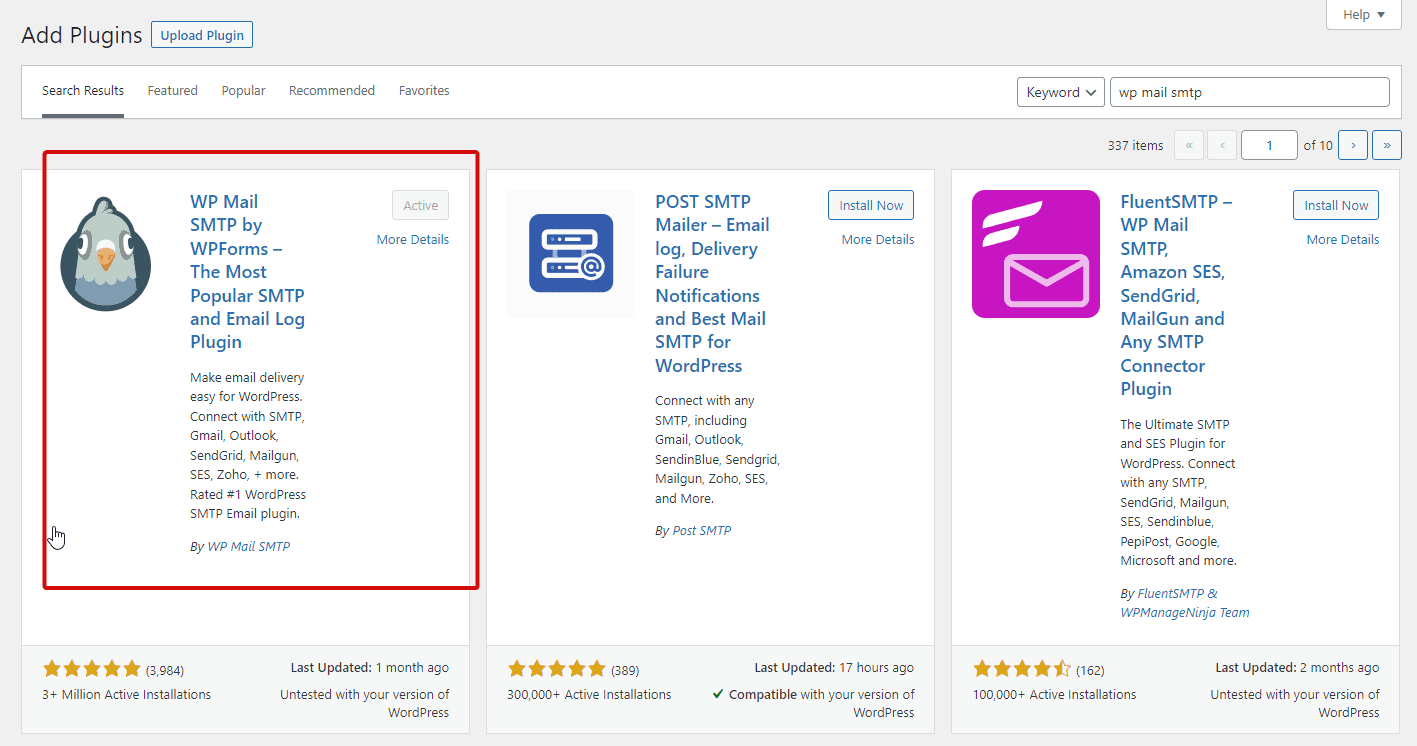
Task: Click the Active button for WP Mail SMTP
Action: click(421, 205)
